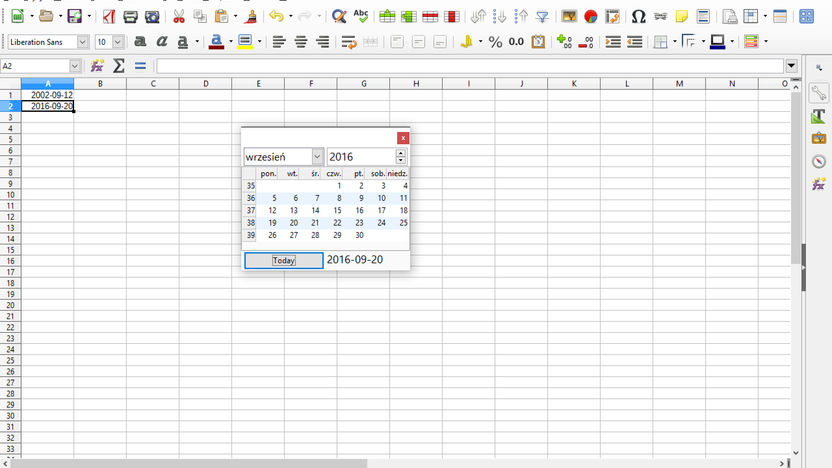Delete rows icon
This screenshot has width=832, height=468.
[x=430, y=16]
